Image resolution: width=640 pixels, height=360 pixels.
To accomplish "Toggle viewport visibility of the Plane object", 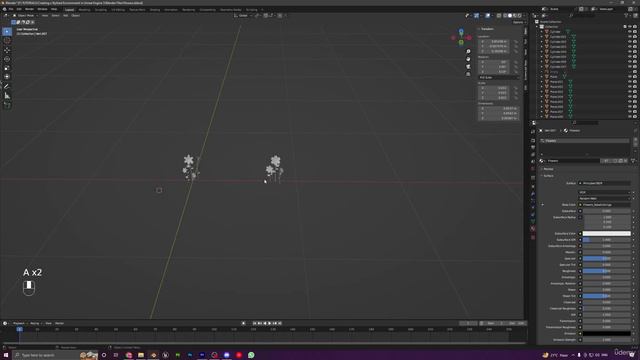I will (629, 77).
